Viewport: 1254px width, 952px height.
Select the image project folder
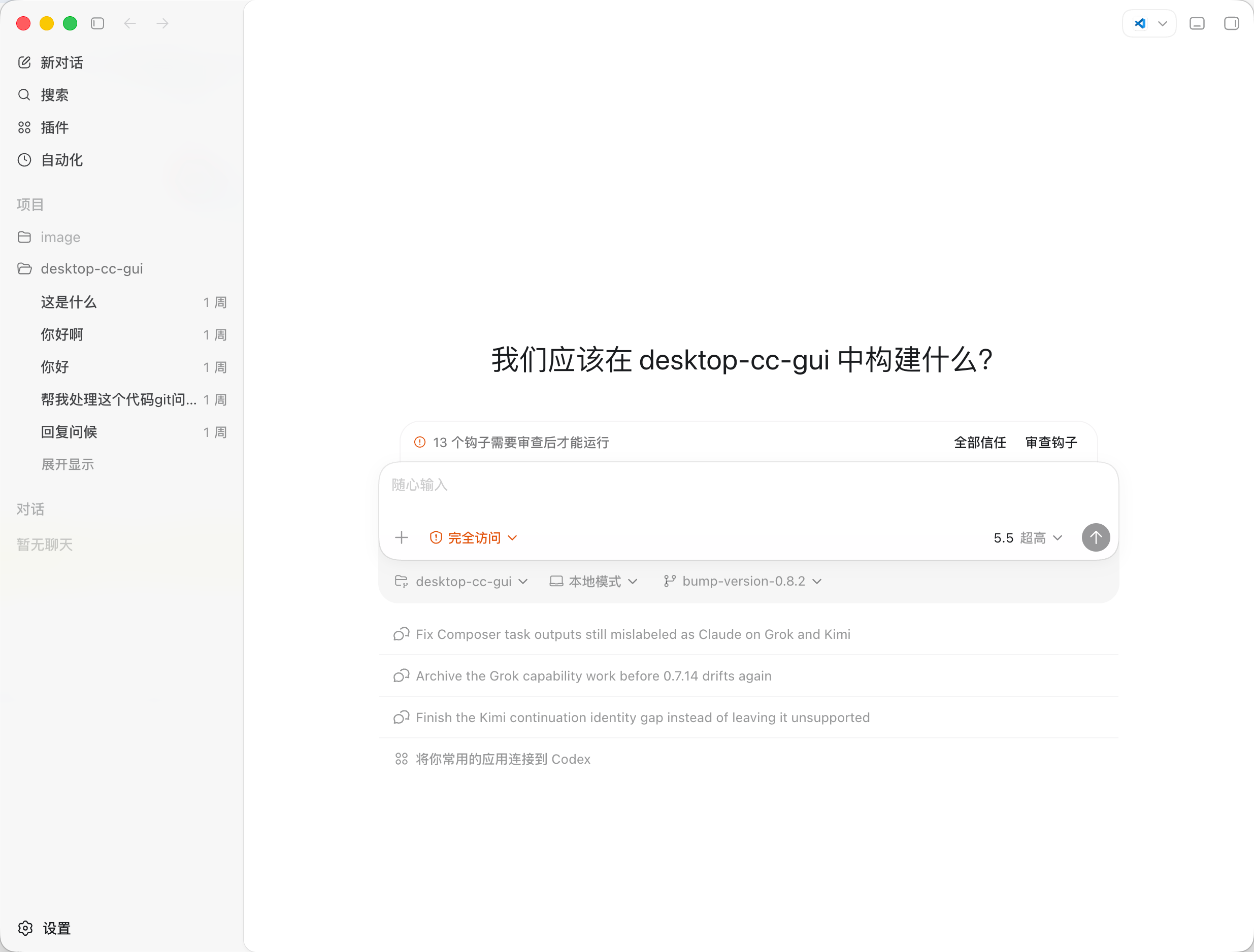(121, 237)
